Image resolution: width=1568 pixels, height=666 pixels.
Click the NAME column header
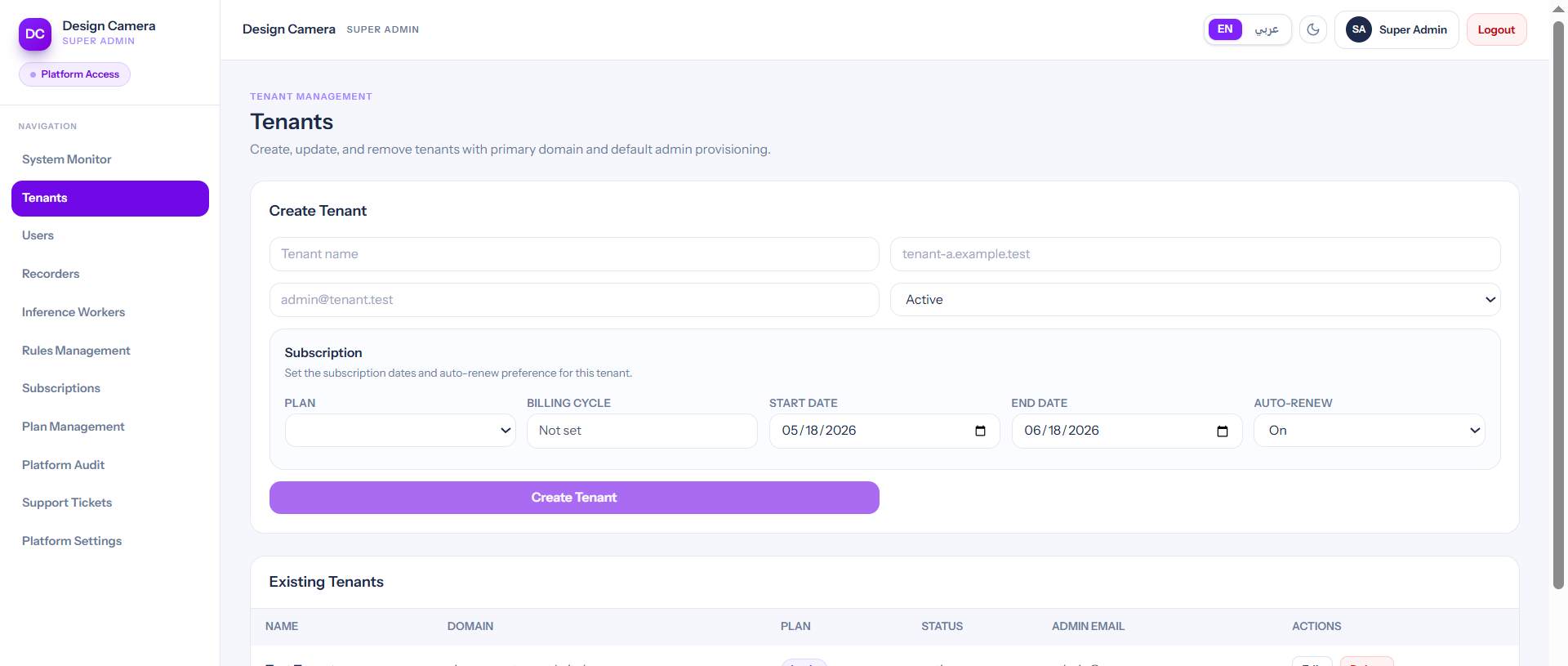(282, 626)
